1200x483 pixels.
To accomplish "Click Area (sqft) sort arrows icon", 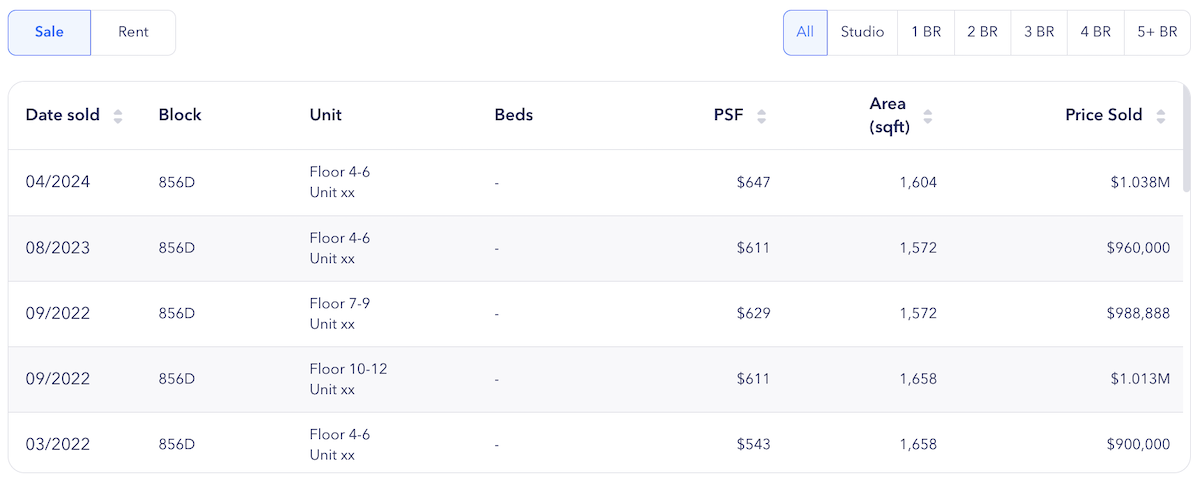I will tap(928, 116).
